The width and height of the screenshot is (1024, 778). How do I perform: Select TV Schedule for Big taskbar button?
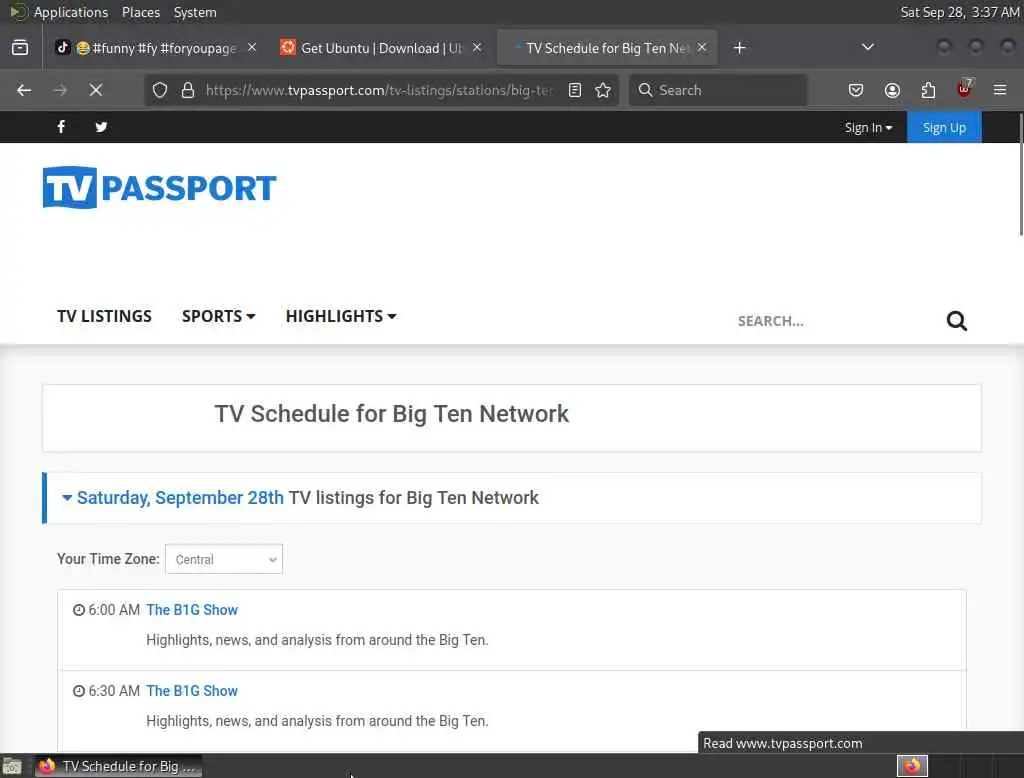coord(118,766)
